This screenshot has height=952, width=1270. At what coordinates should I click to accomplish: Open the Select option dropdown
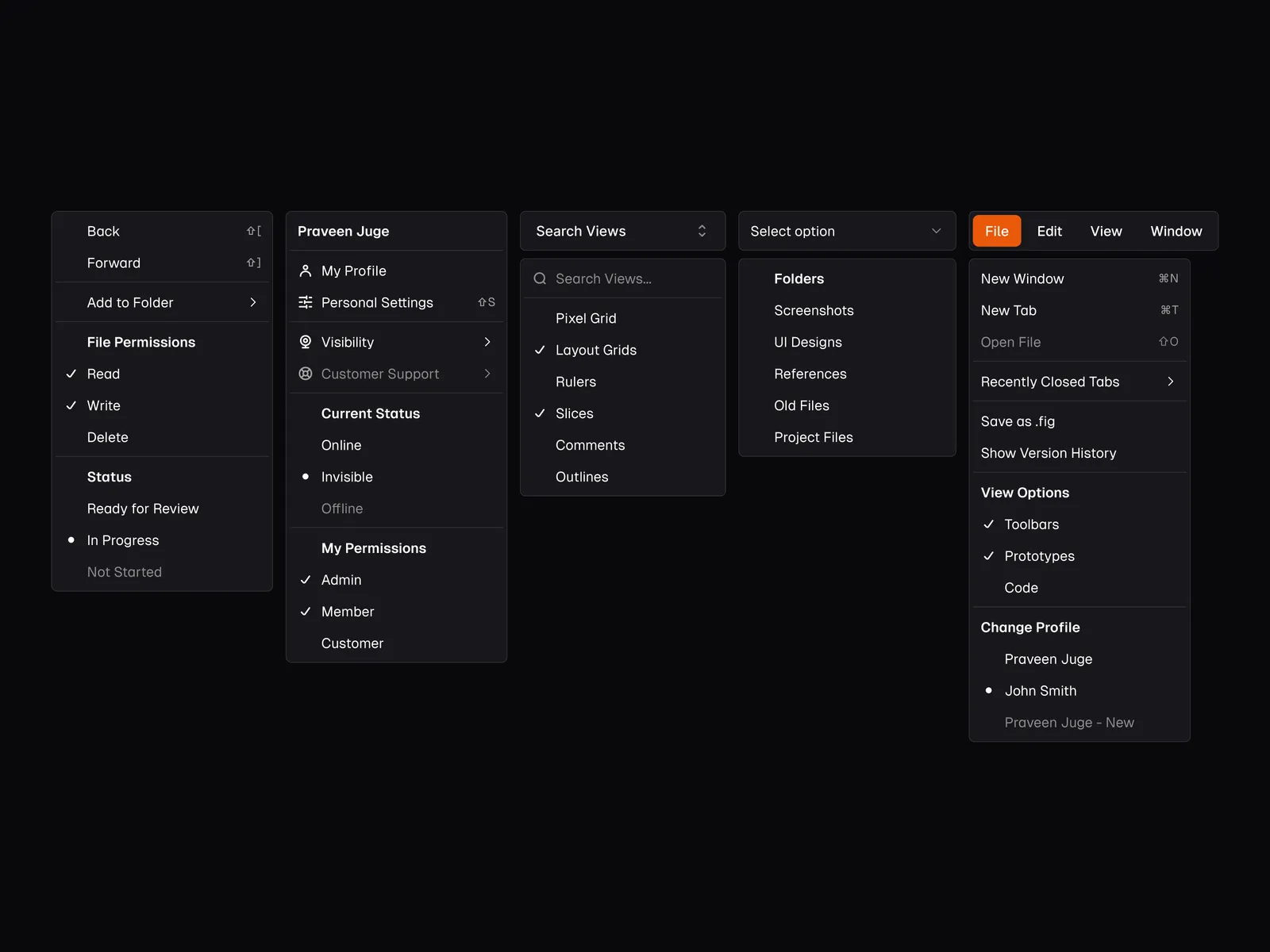846,231
